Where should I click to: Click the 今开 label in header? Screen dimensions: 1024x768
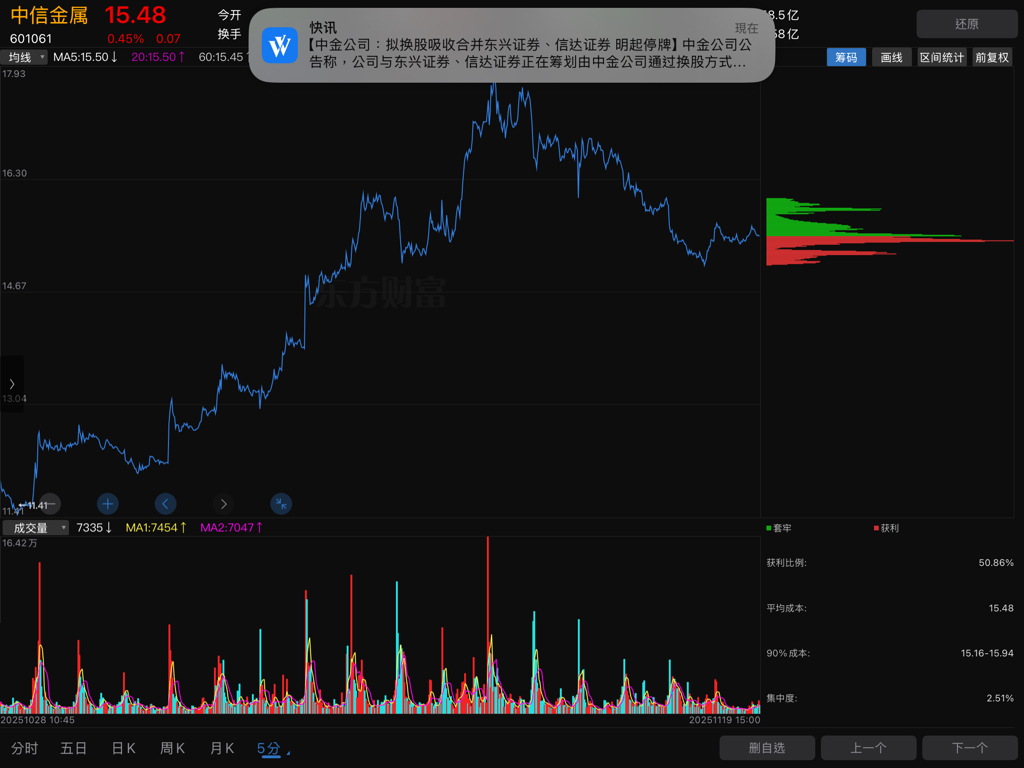coord(229,15)
